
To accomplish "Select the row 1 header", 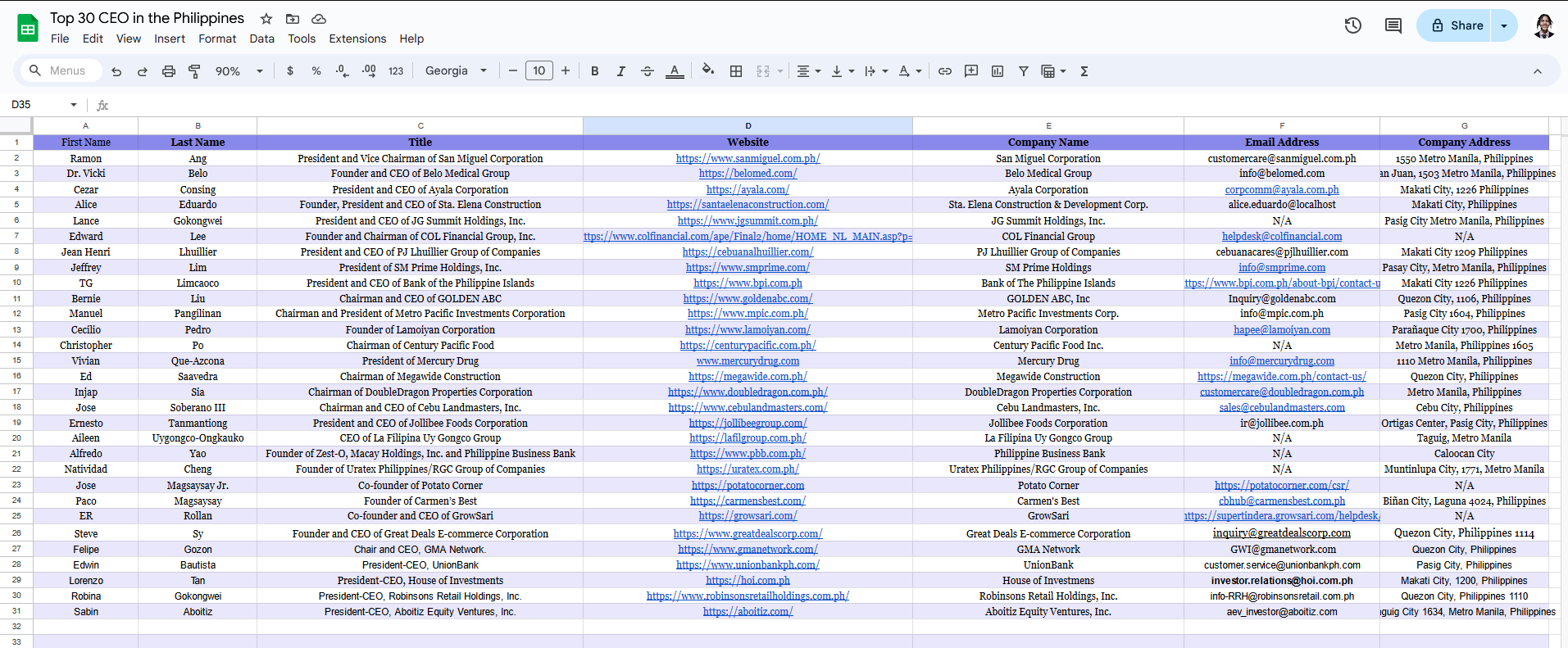I will pyautogui.click(x=16, y=143).
